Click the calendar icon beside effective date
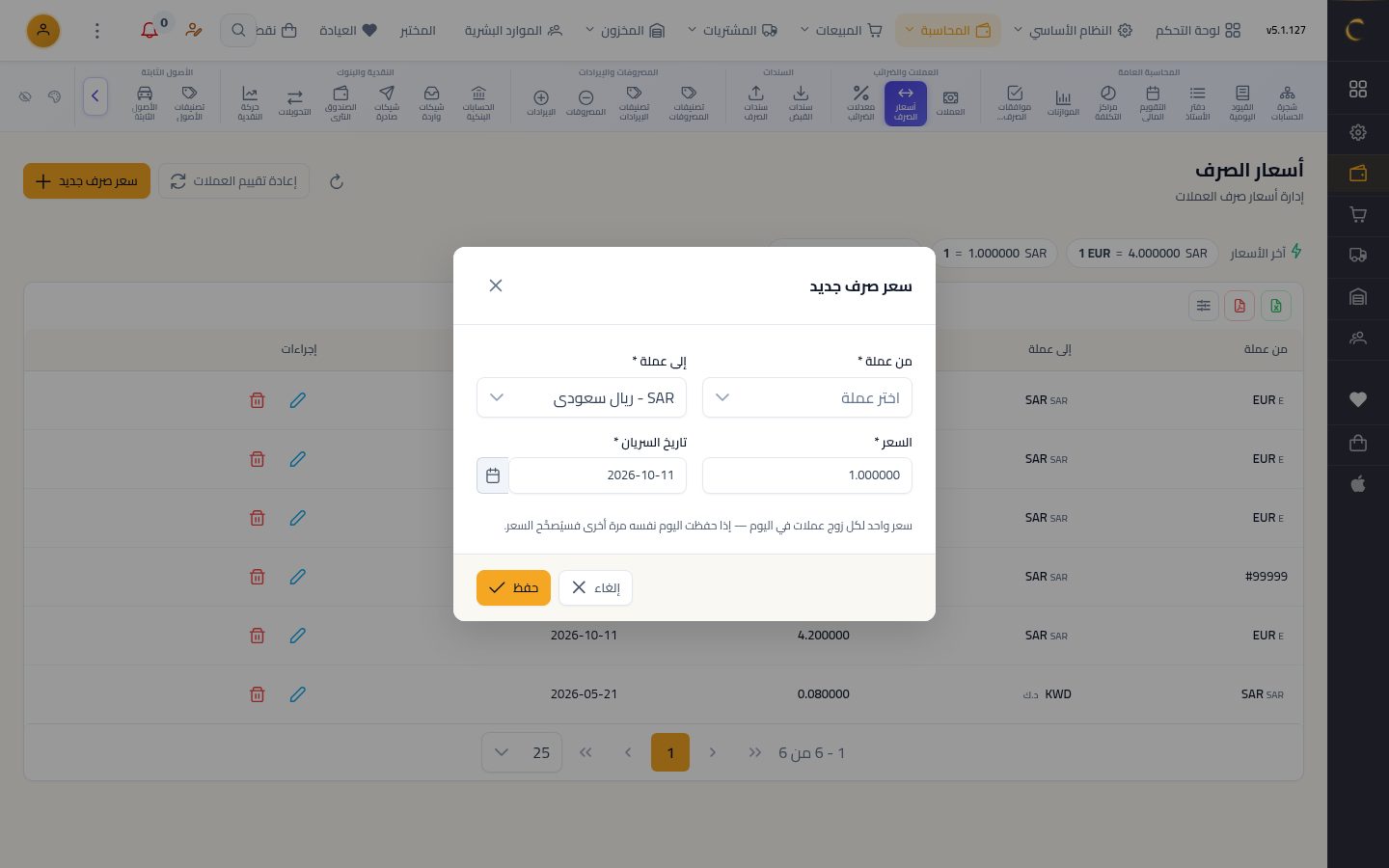This screenshot has height=868, width=1389. pos(493,475)
